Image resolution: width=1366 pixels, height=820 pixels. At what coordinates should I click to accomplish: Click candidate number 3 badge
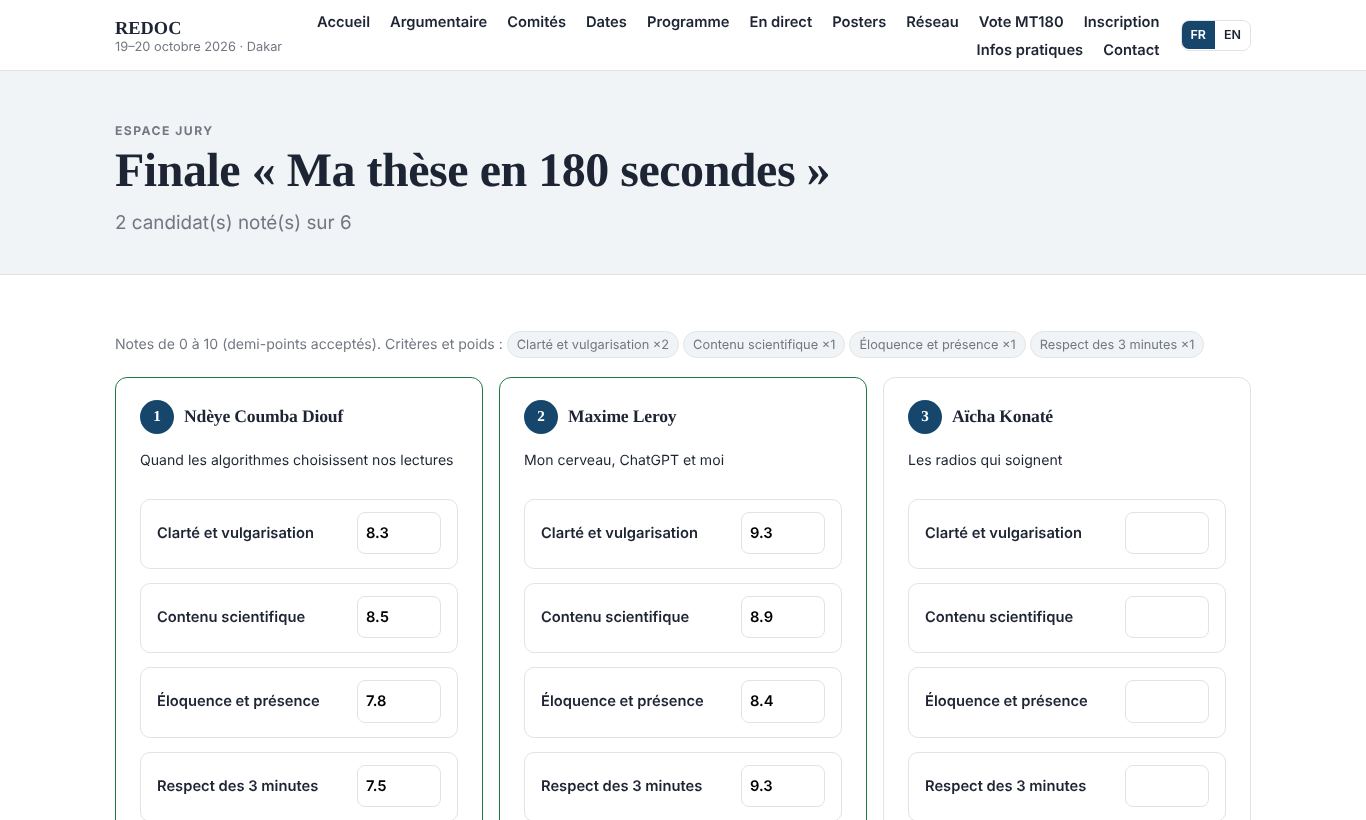tap(925, 417)
